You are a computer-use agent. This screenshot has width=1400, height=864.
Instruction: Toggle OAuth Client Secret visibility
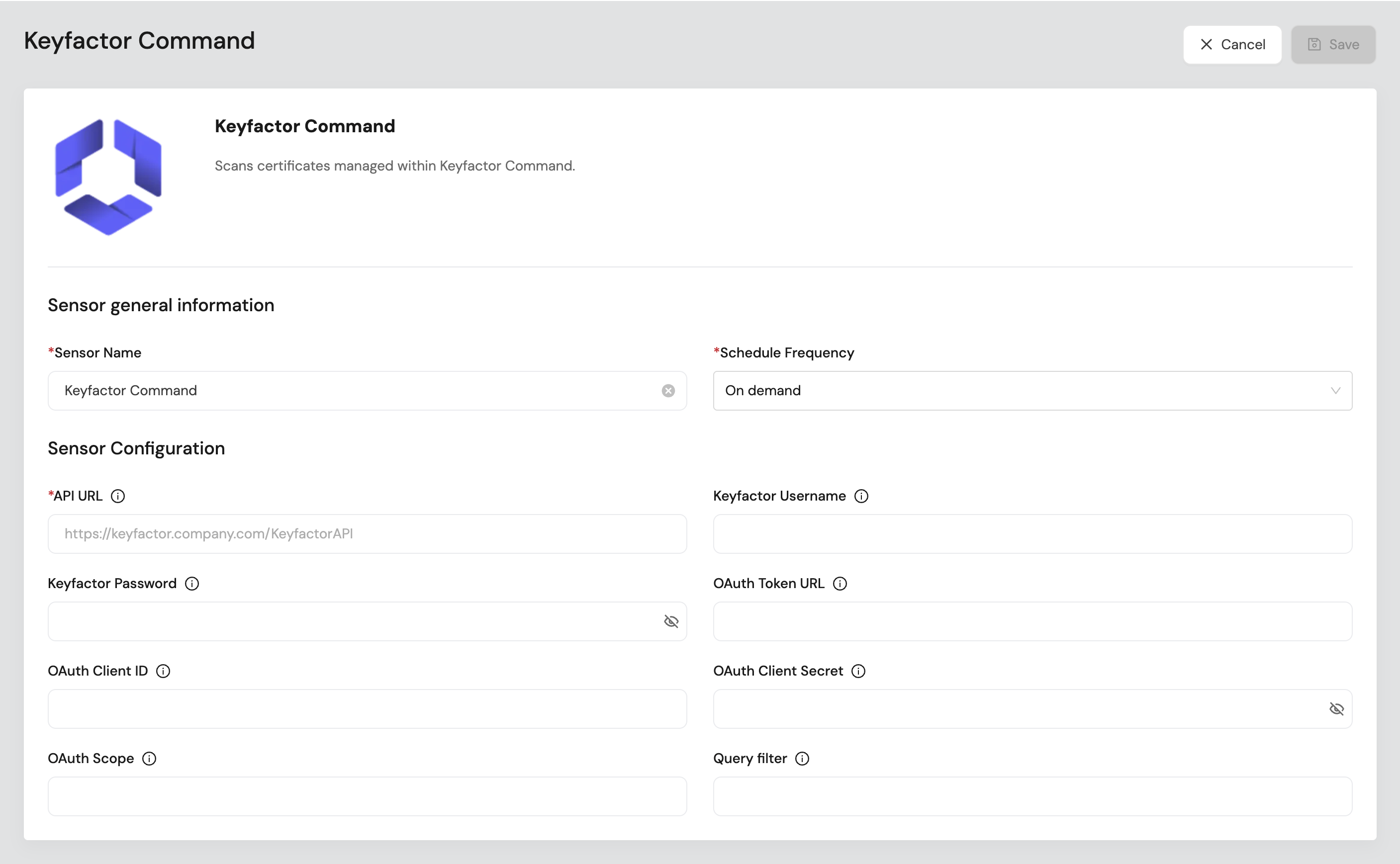pyautogui.click(x=1336, y=708)
